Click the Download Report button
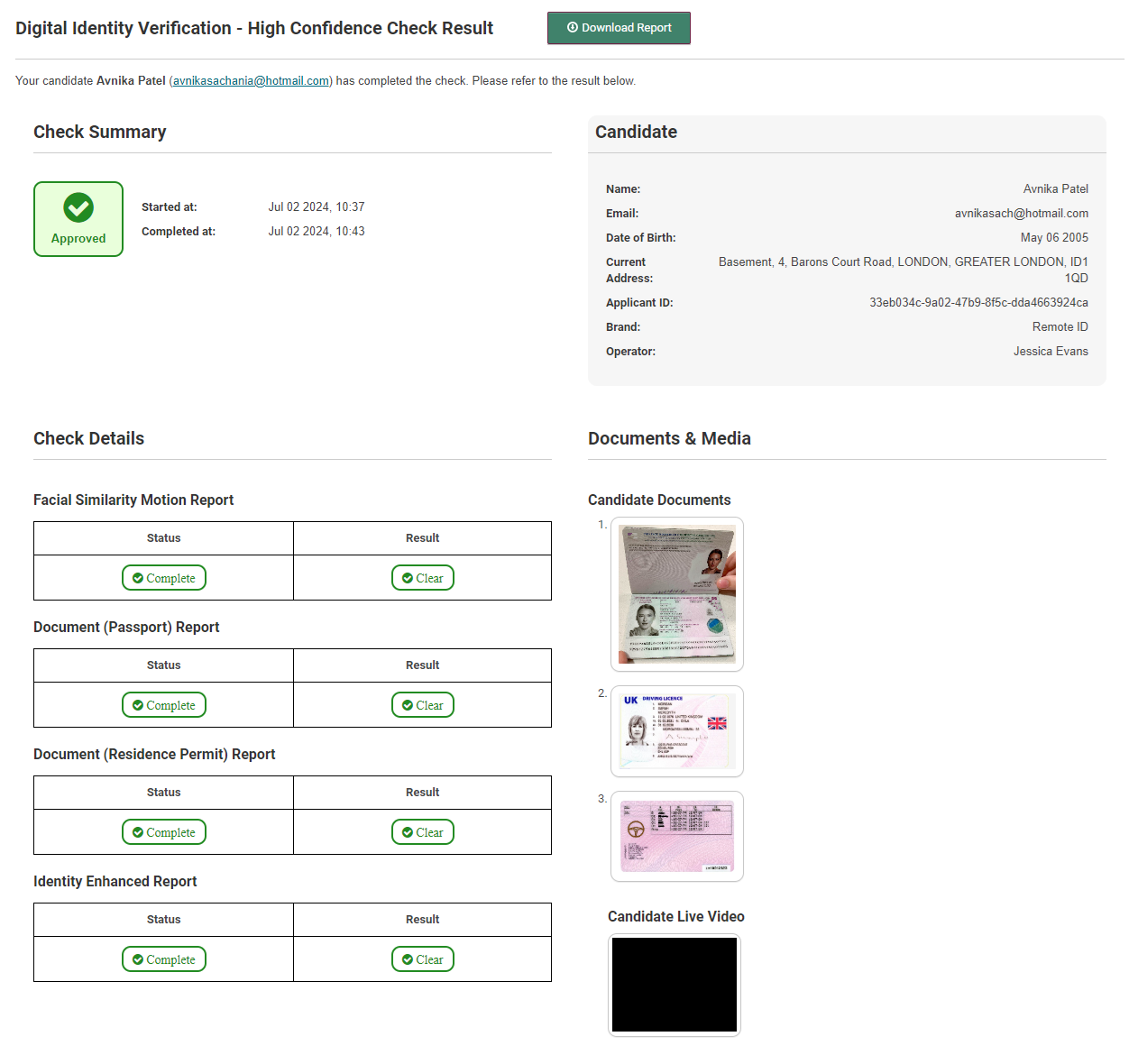The image size is (1138, 1064). click(619, 28)
